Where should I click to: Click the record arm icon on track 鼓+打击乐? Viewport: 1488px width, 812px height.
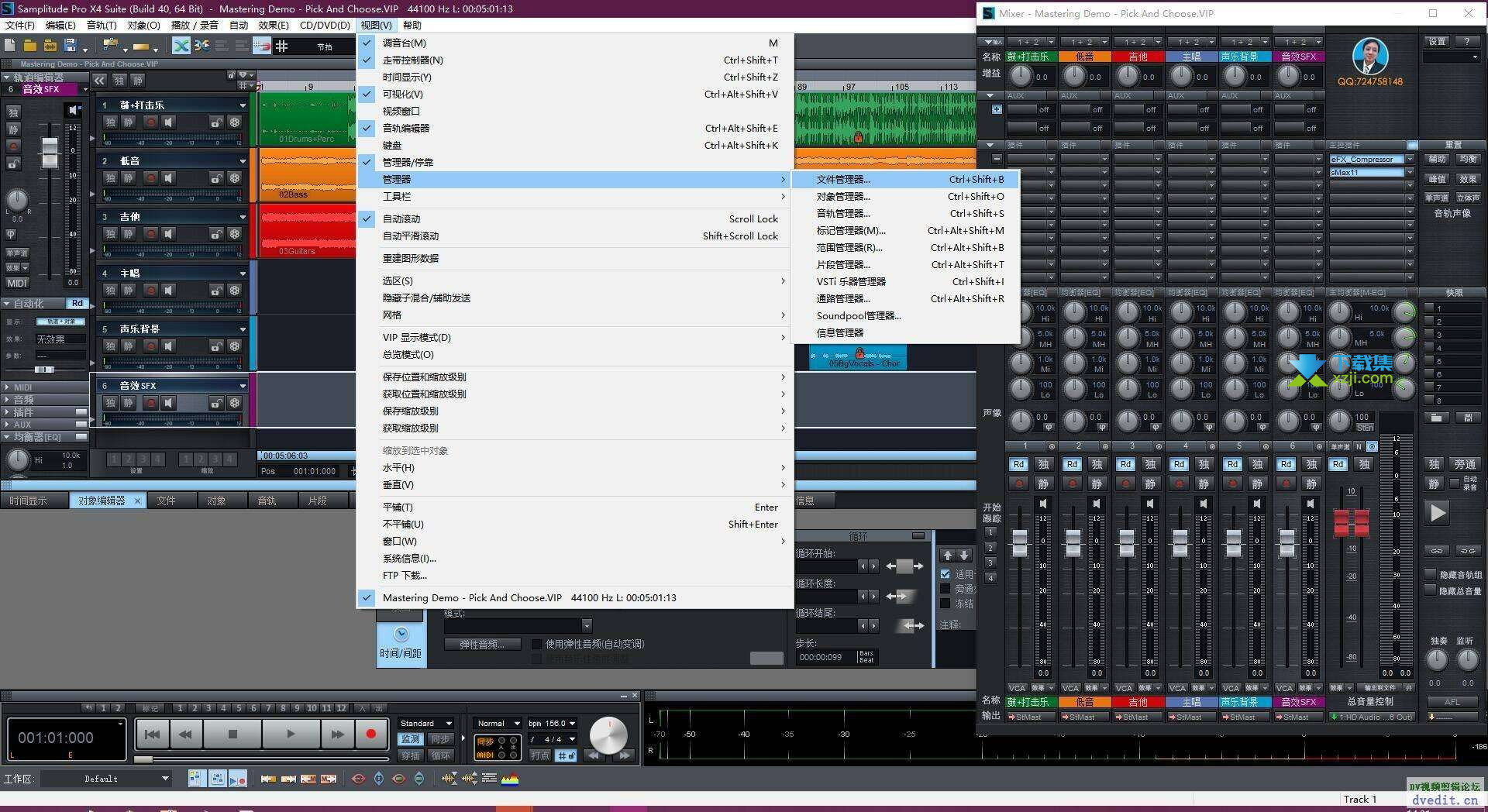point(150,122)
